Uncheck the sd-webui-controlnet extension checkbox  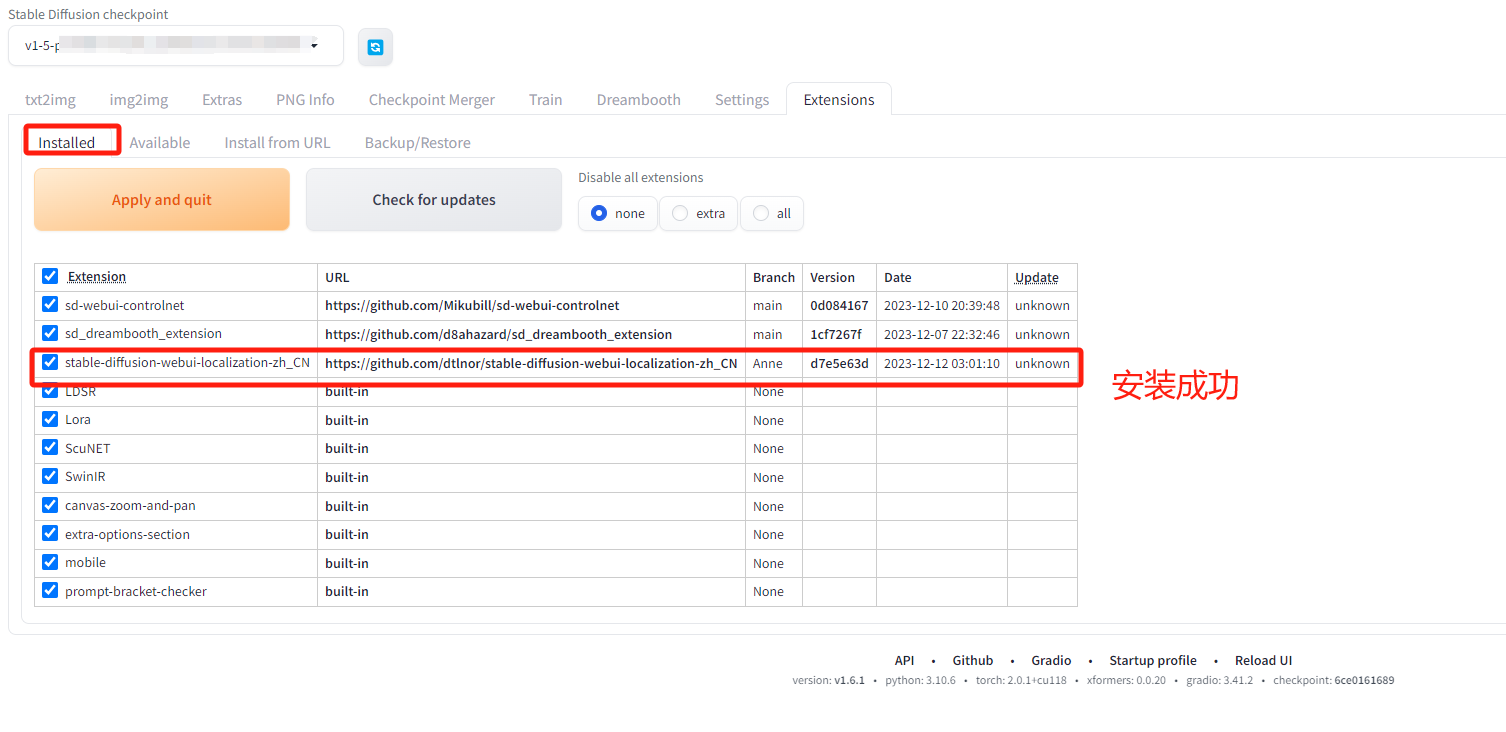(x=50, y=304)
